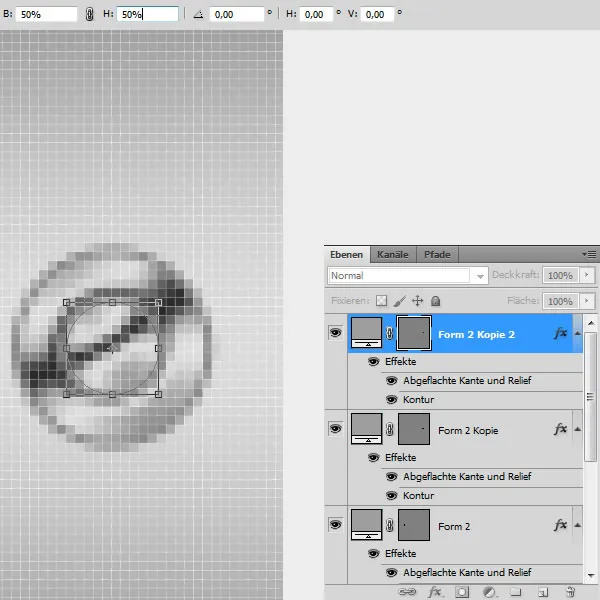Viewport: 600px width, 600px height.
Task: Hide the Form 2 Kopie 2 layer
Action: pos(335,334)
